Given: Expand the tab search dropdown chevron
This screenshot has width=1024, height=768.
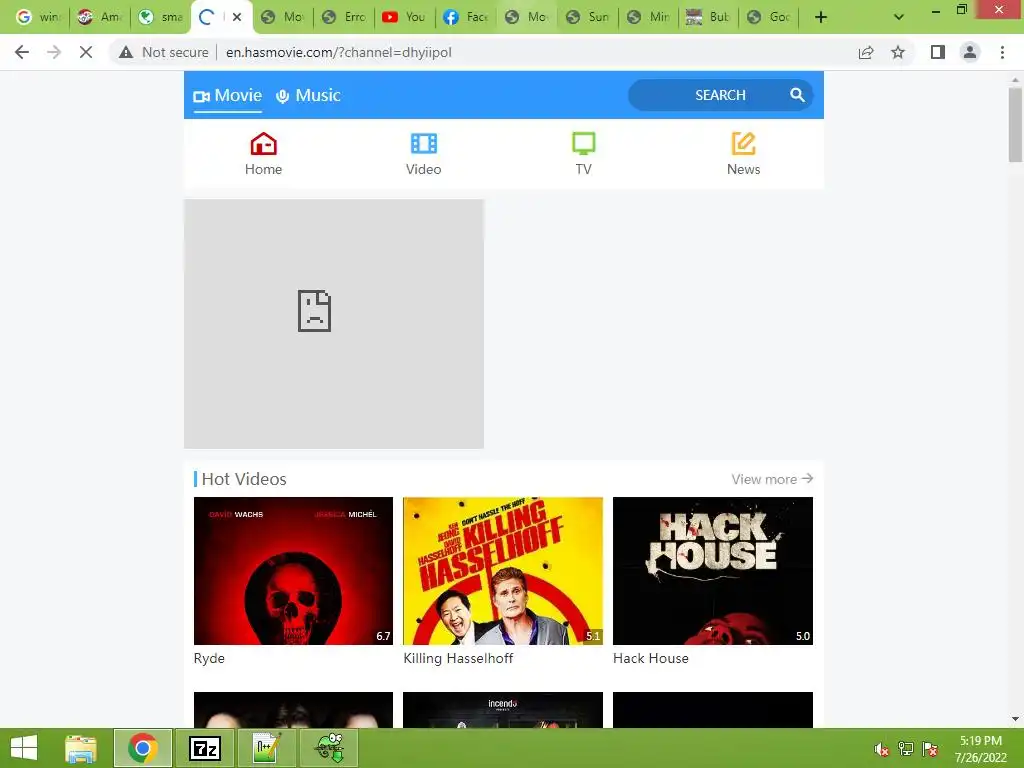Looking at the screenshot, I should point(899,17).
